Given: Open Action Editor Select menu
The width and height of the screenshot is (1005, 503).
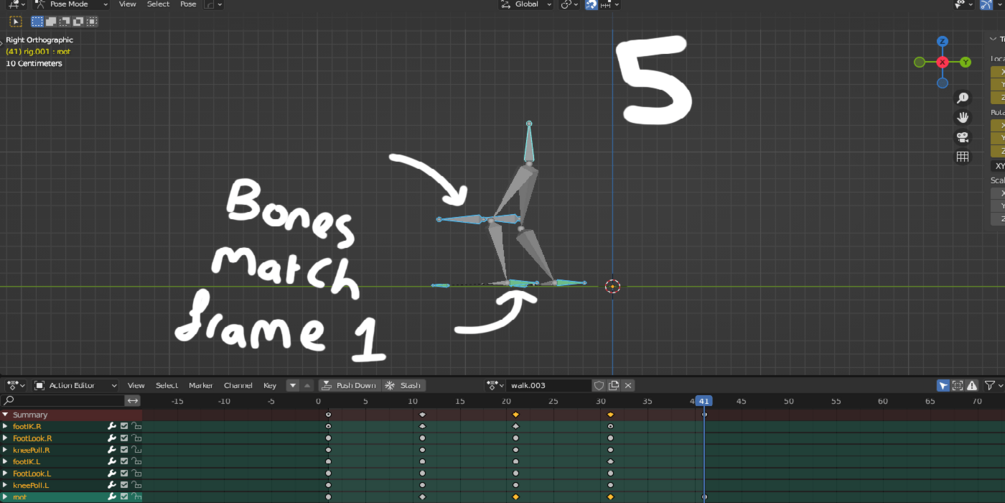Looking at the screenshot, I should (167, 385).
